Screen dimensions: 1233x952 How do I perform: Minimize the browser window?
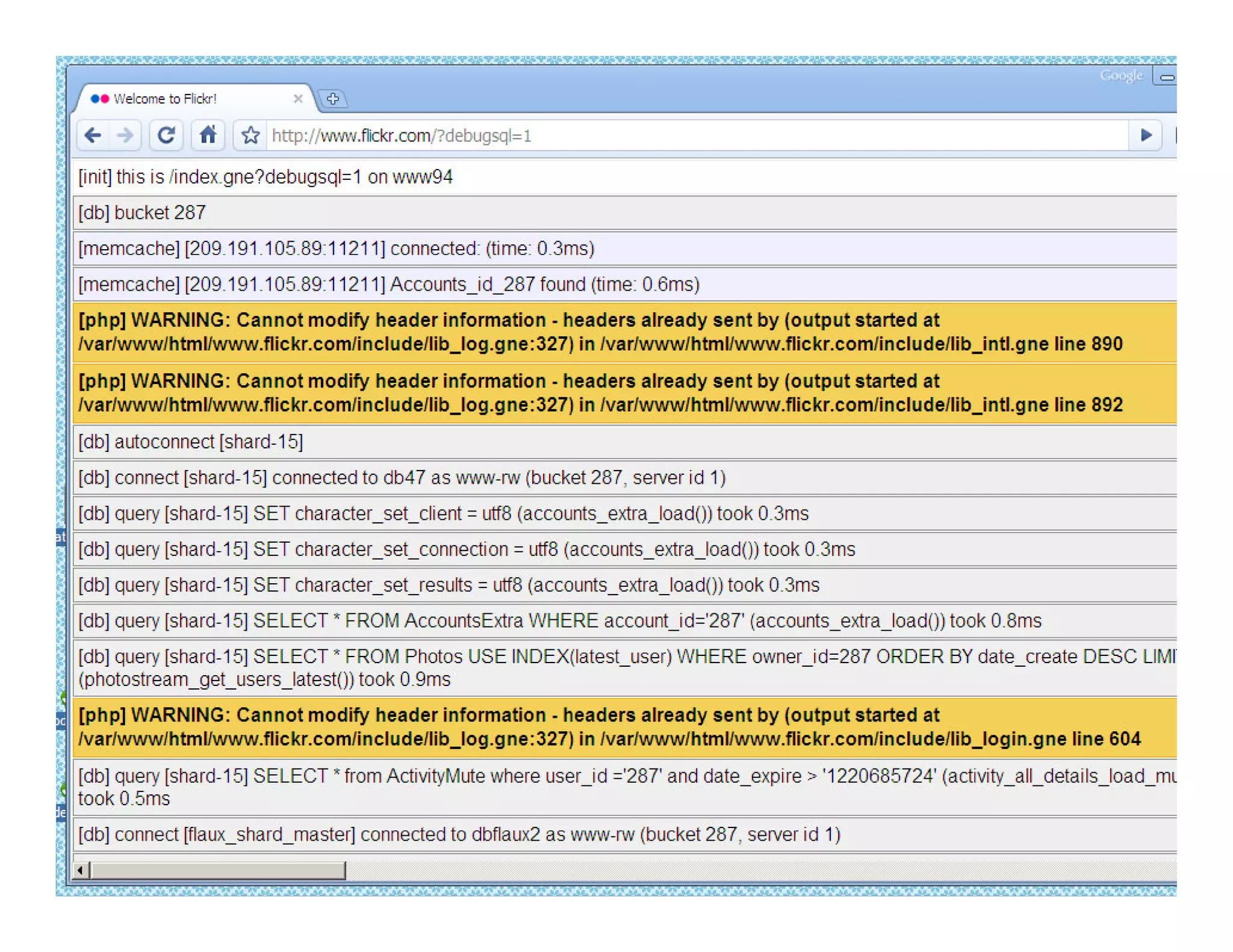pos(1166,77)
